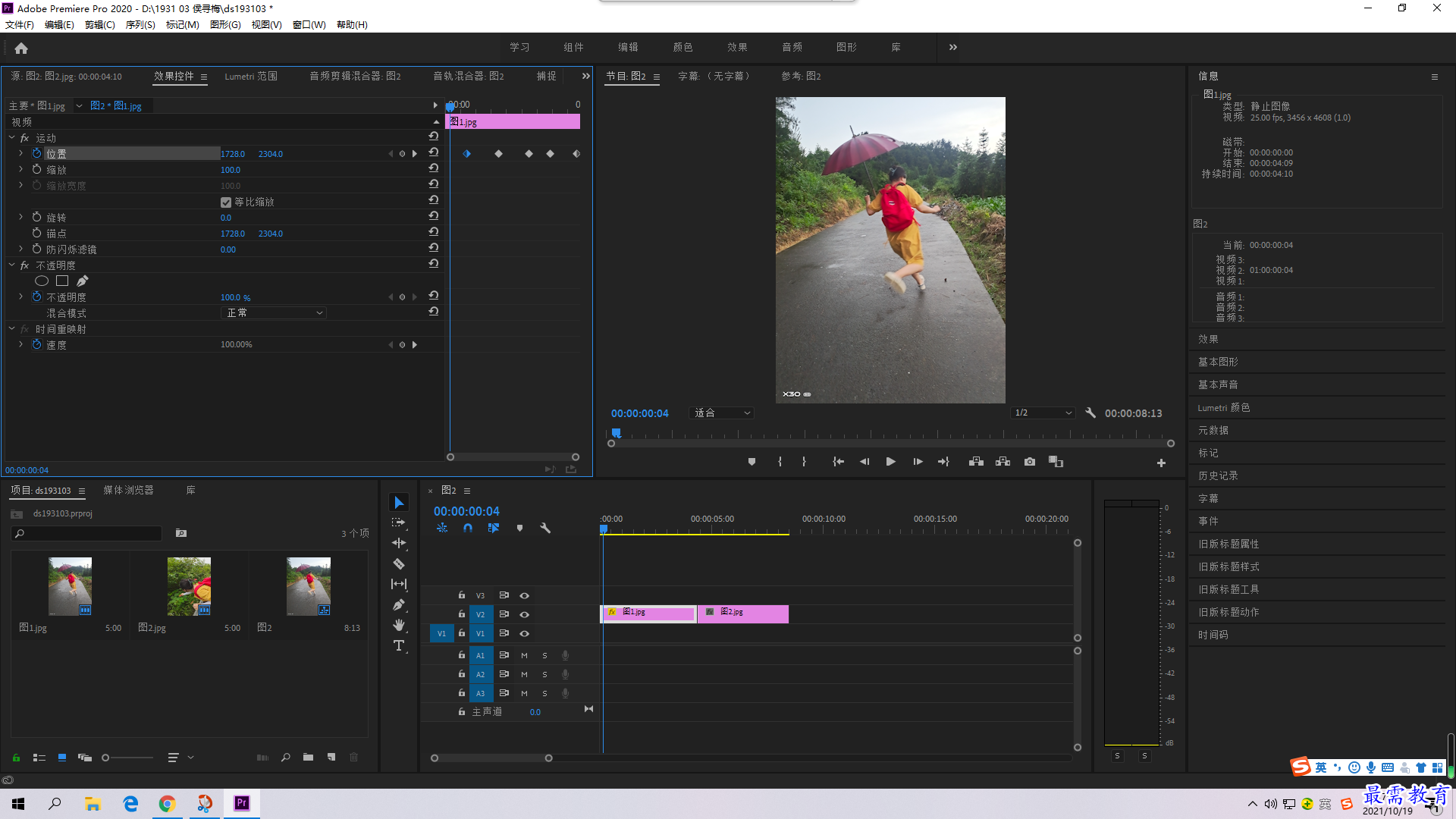Toggle Uniform Scale checkbox
This screenshot has width=1456, height=819.
pos(226,202)
